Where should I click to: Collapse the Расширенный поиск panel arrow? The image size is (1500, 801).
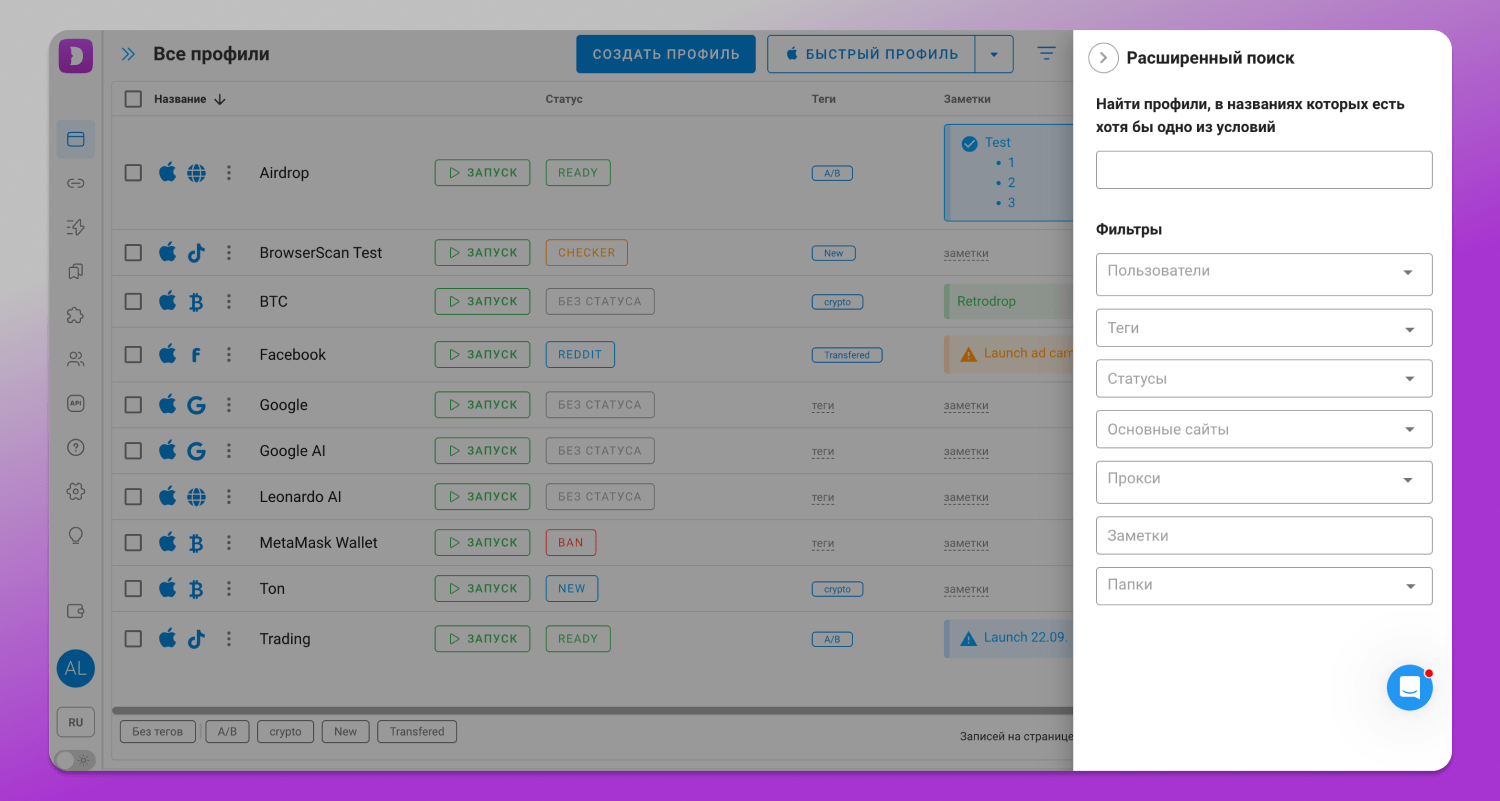tap(1103, 58)
